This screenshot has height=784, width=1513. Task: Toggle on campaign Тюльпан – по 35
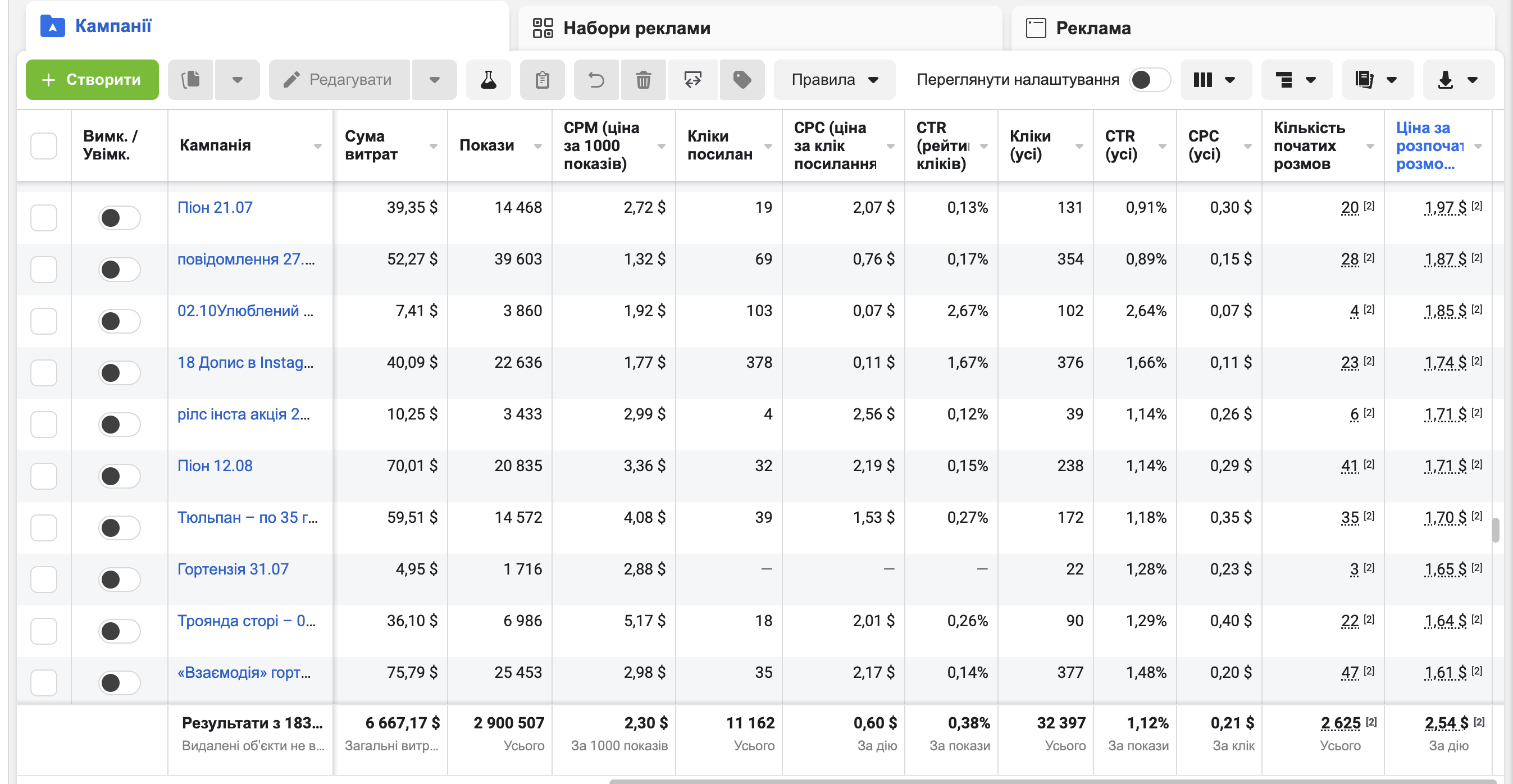119,528
